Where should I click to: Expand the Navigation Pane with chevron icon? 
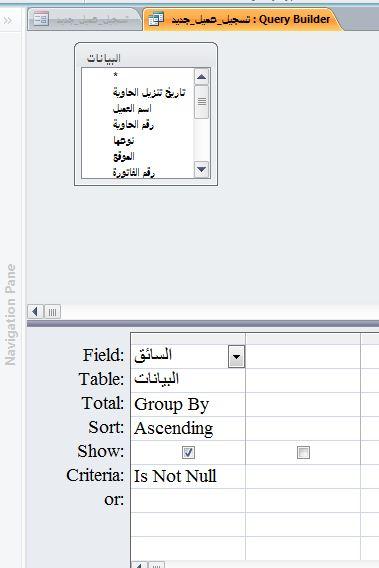pos(7,21)
